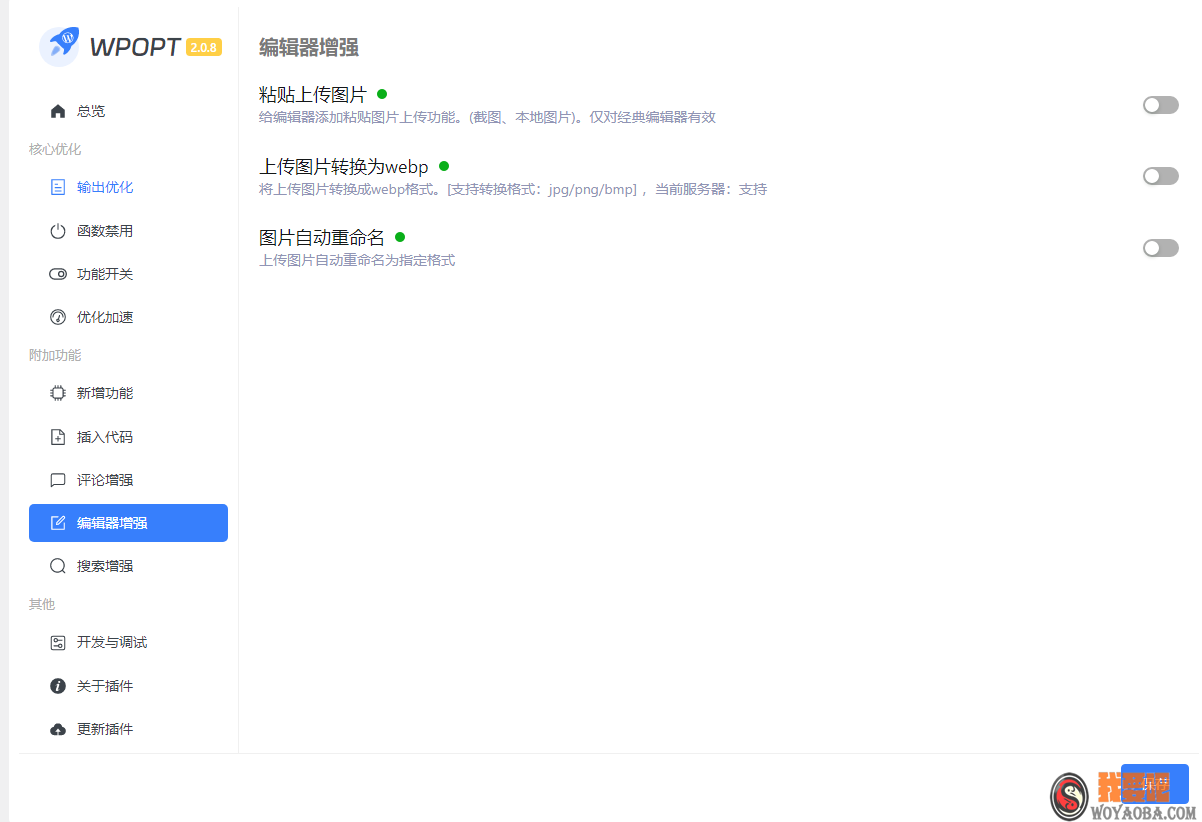Click the blue 保存 save button
The image size is (1202, 822).
tap(1154, 784)
